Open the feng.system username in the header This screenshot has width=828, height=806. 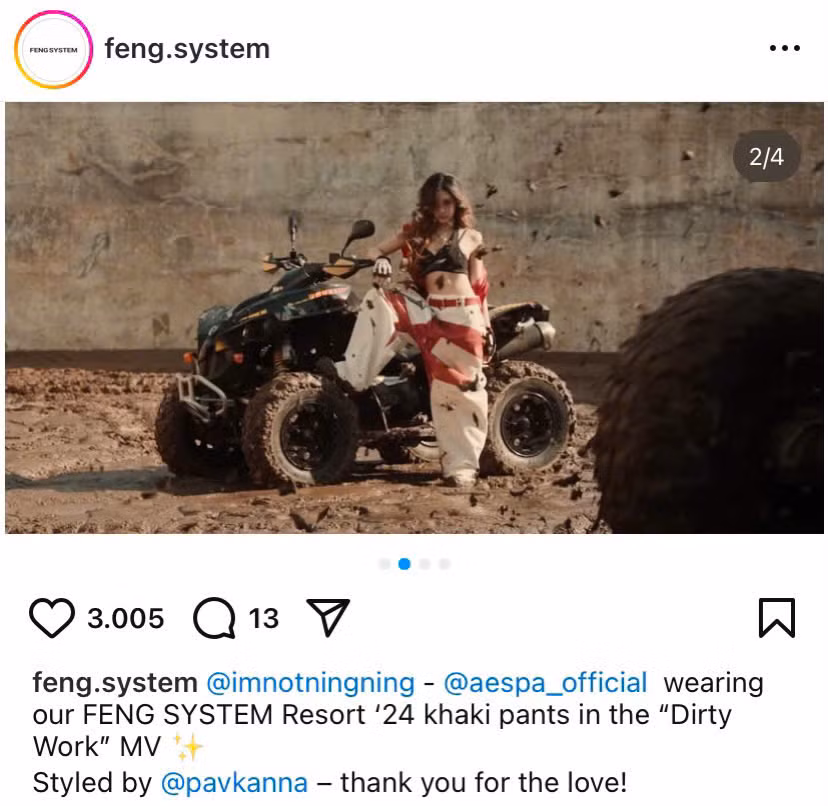(187, 49)
